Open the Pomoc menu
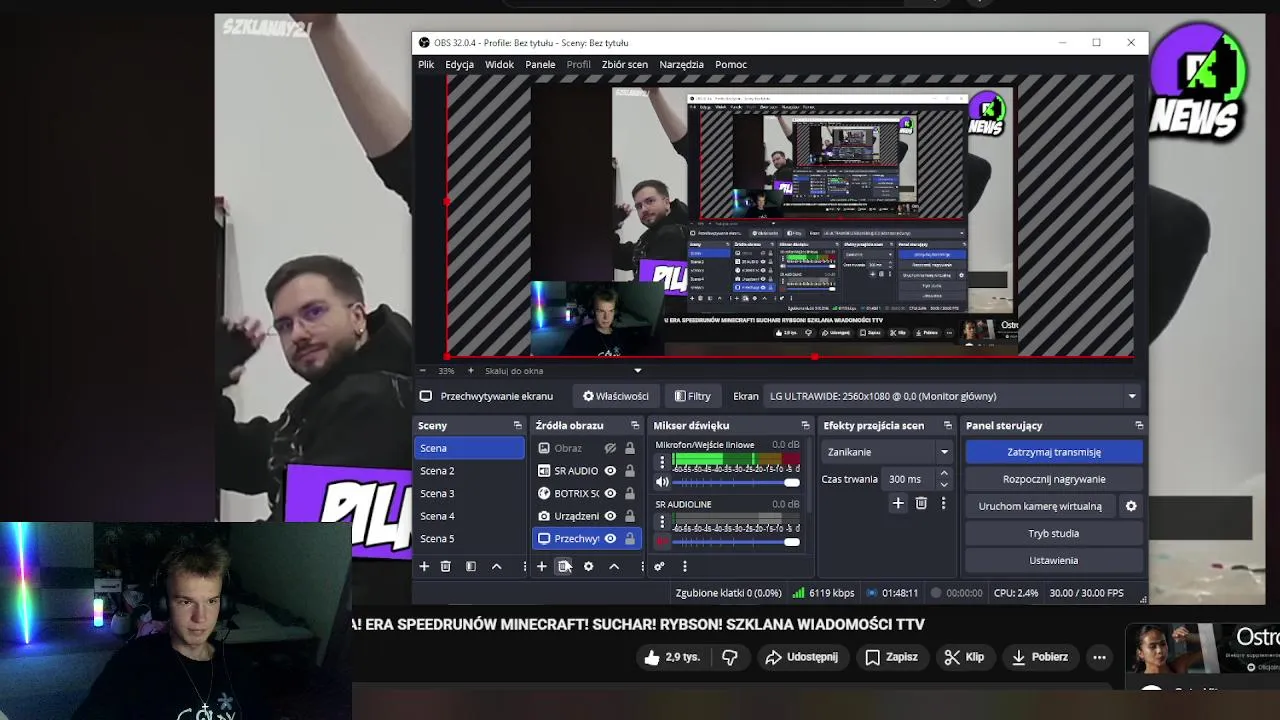This screenshot has height=720, width=1280. [731, 64]
